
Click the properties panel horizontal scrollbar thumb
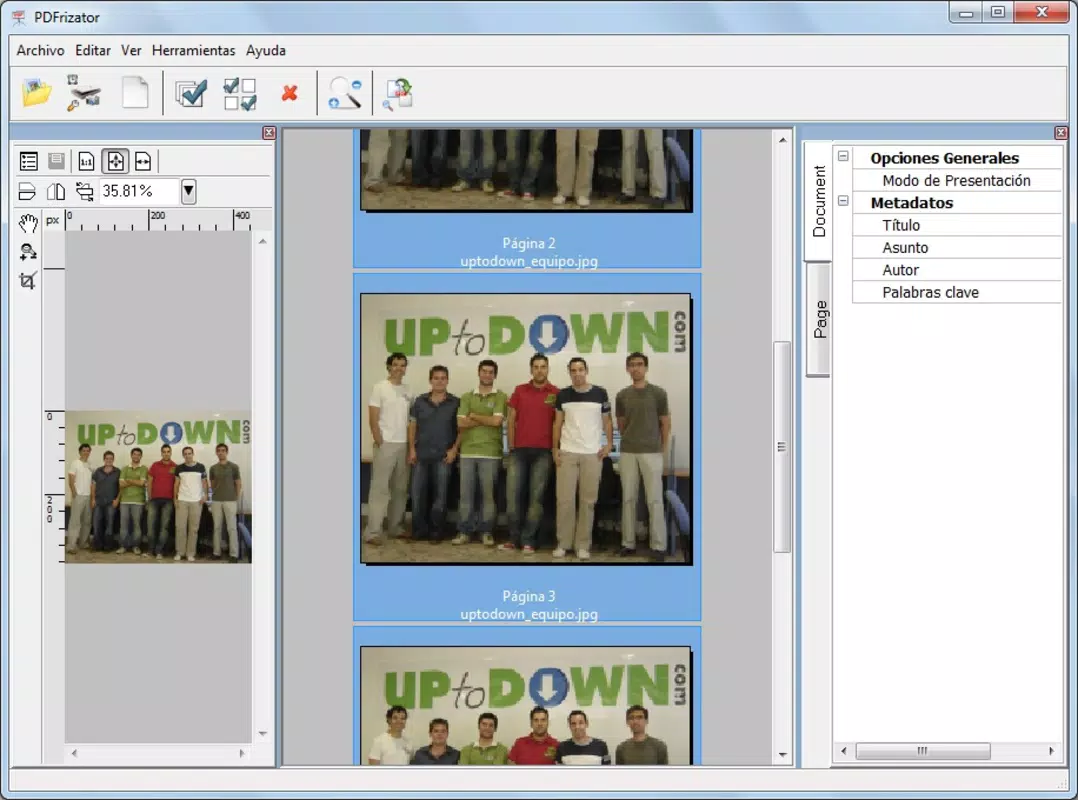[x=923, y=751]
